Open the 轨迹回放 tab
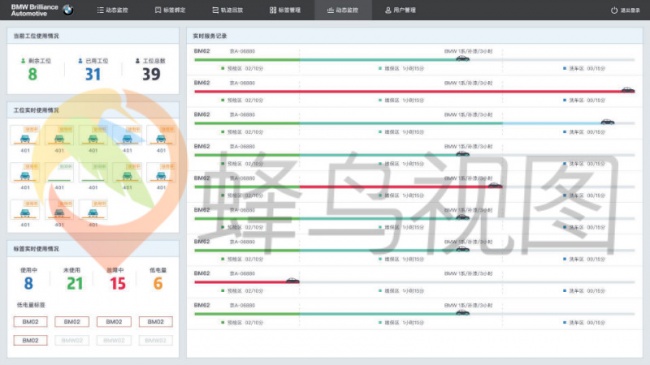Image resolution: width=650 pixels, height=365 pixels. [228, 10]
